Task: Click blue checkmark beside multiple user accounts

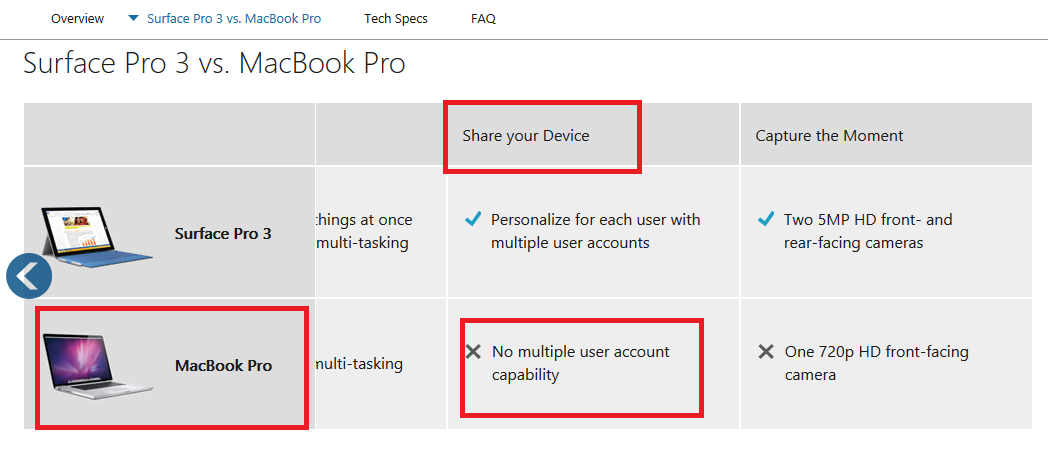Action: coord(473,219)
